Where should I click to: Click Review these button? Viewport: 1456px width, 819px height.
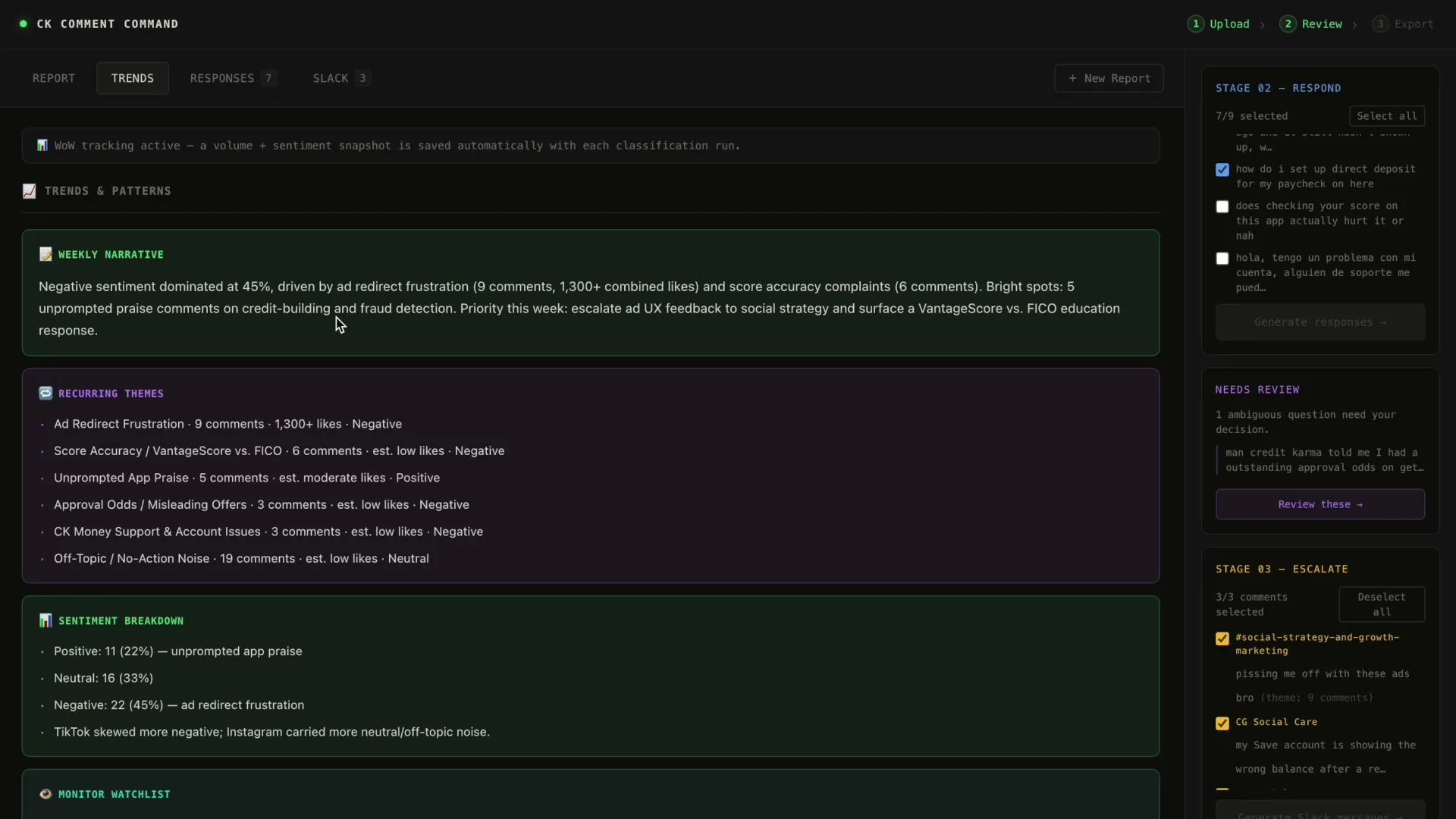1320,504
